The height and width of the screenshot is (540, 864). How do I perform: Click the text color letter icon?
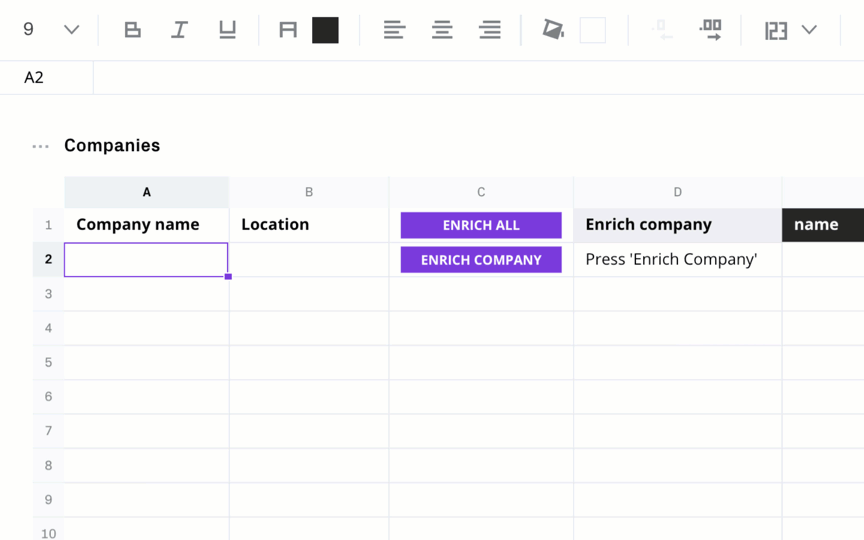click(288, 30)
